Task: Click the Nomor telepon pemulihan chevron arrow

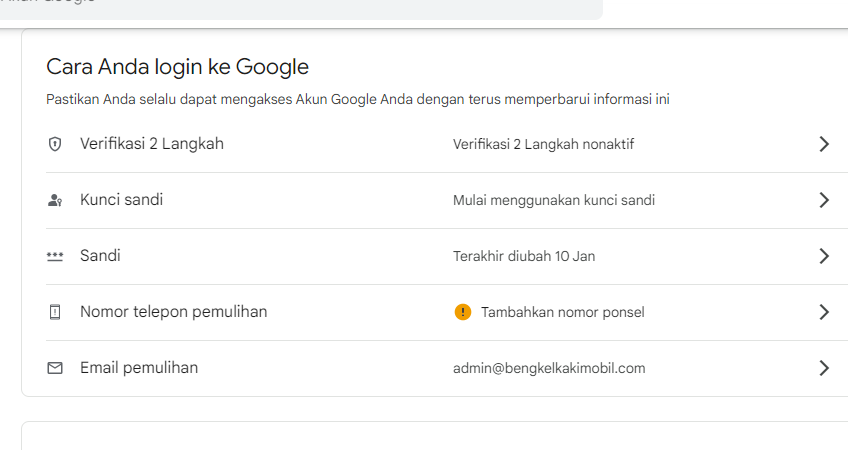Action: (824, 312)
